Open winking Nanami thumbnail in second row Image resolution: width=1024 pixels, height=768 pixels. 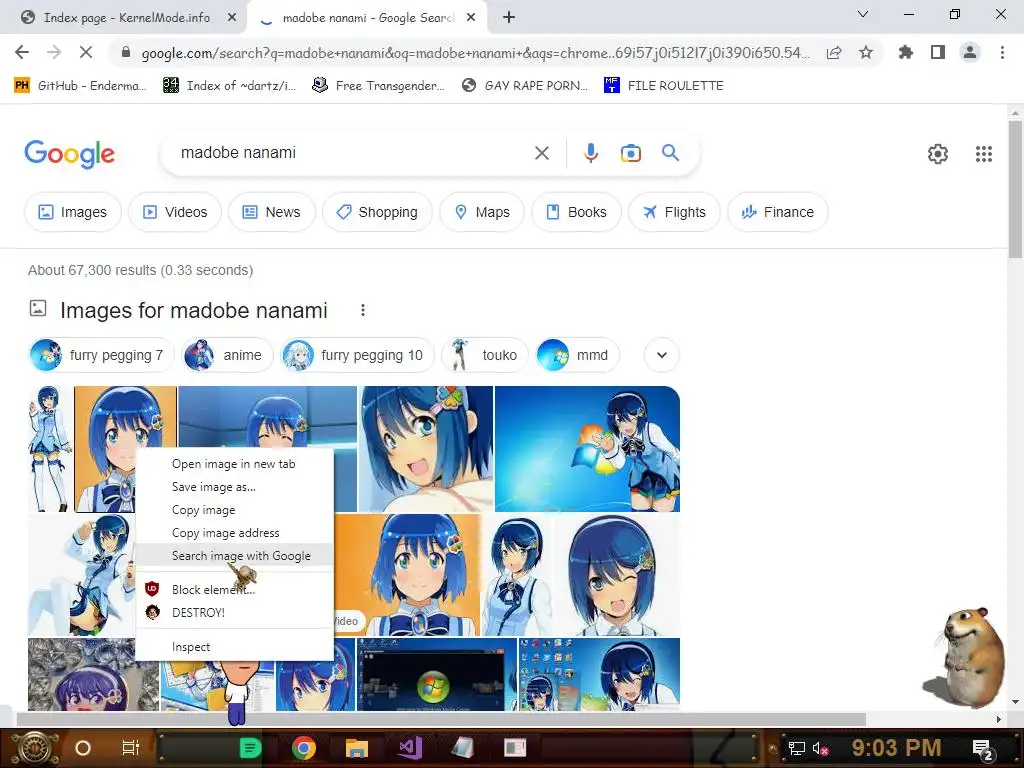point(616,575)
